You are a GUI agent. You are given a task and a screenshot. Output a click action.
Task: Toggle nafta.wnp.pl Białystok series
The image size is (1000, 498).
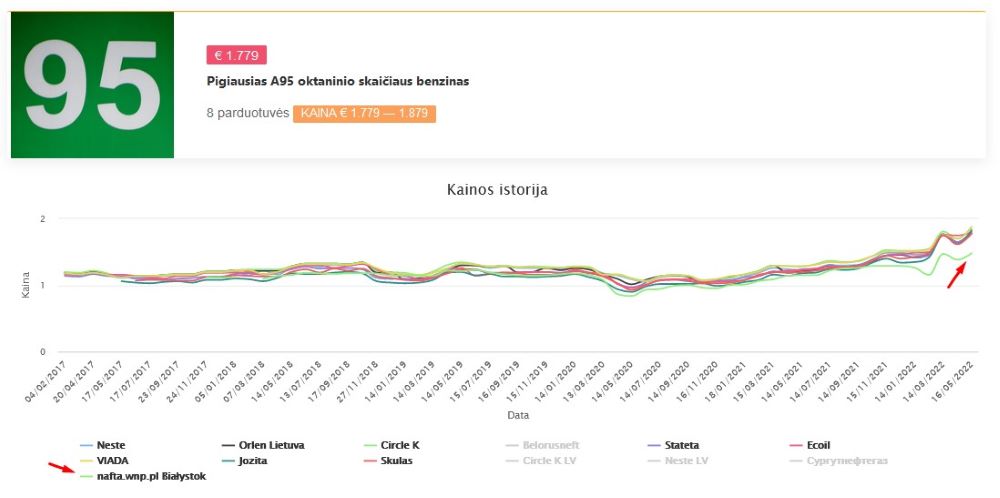(142, 476)
